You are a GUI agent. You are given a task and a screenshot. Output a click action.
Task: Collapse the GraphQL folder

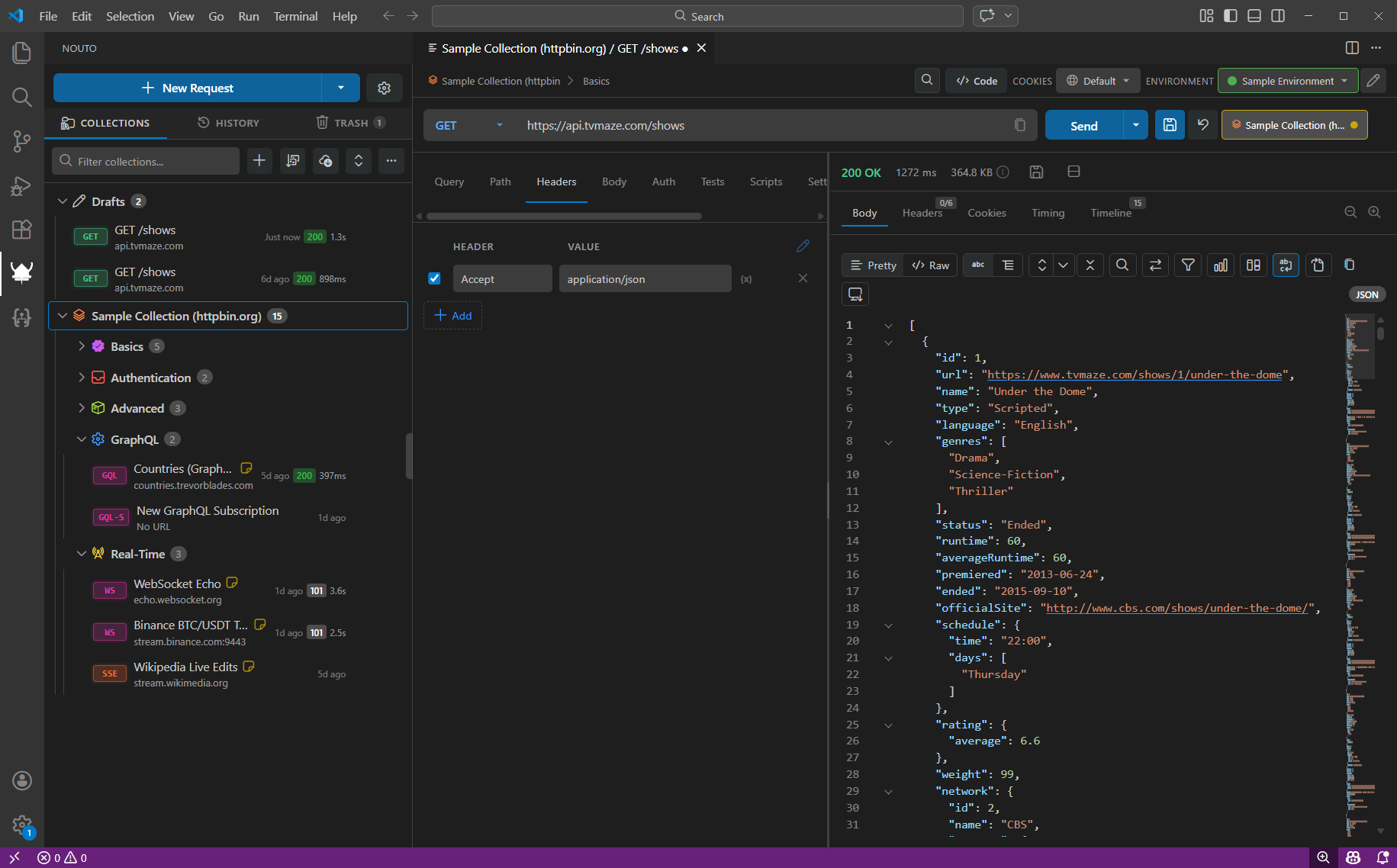(82, 439)
